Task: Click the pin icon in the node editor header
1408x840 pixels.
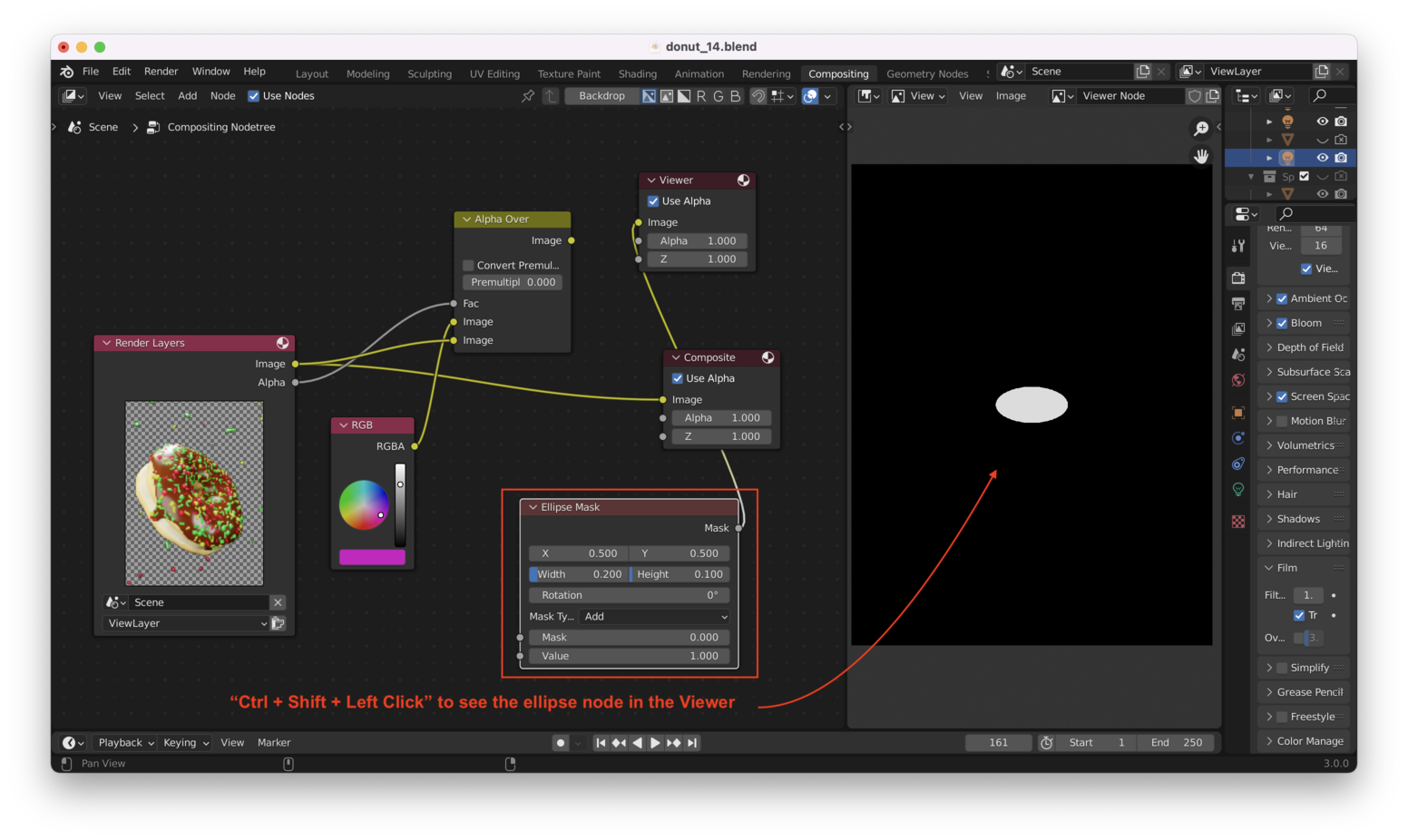Action: tap(528, 95)
